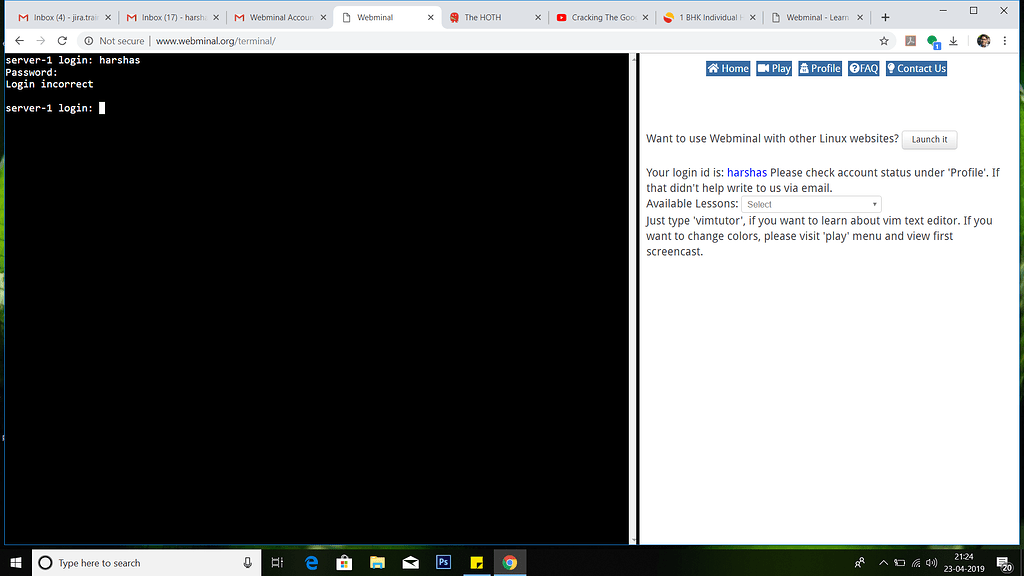Click the Launch it button
The height and width of the screenshot is (576, 1024).
[x=929, y=139]
